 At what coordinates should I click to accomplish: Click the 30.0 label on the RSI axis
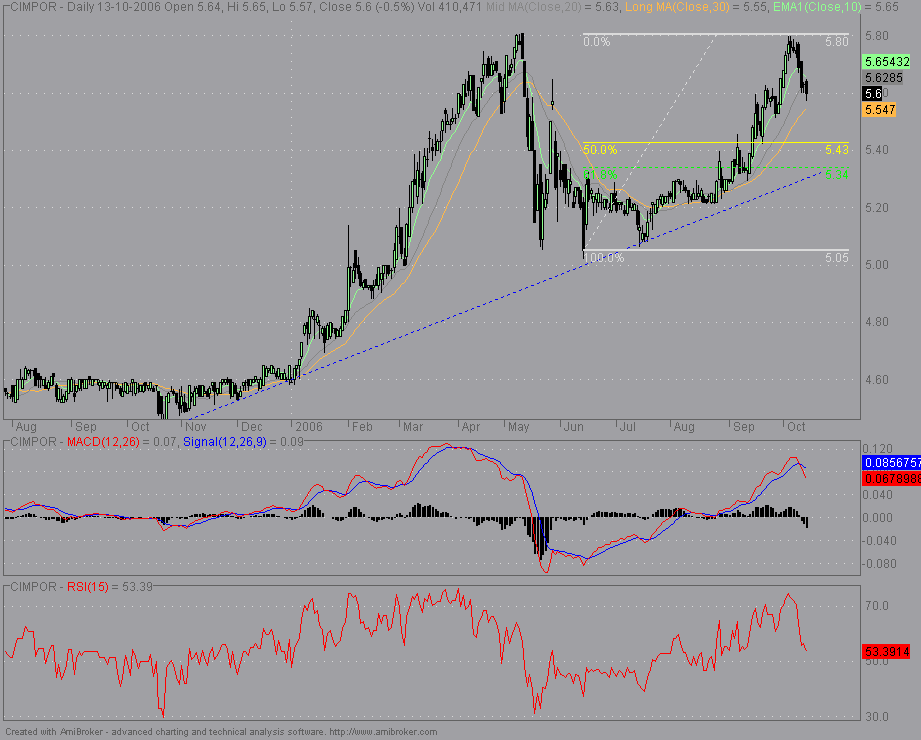click(877, 717)
